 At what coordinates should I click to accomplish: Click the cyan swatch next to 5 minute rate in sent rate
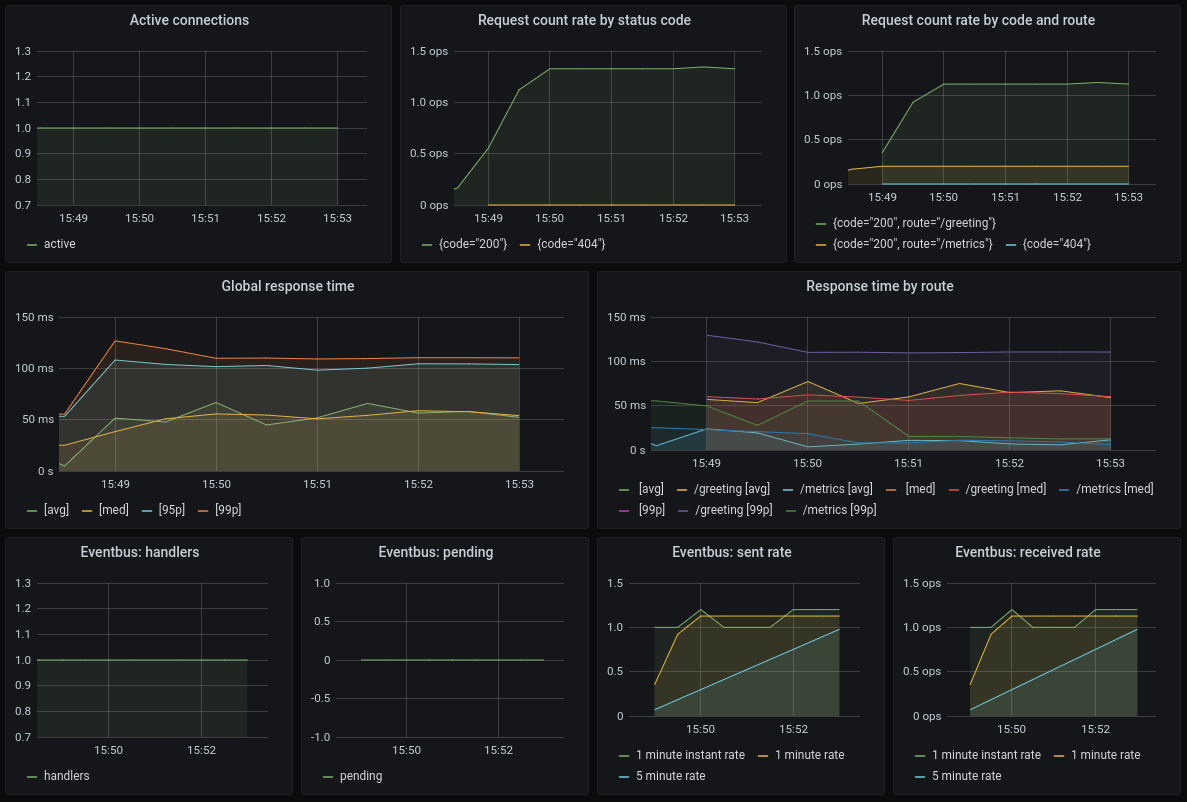coord(624,776)
